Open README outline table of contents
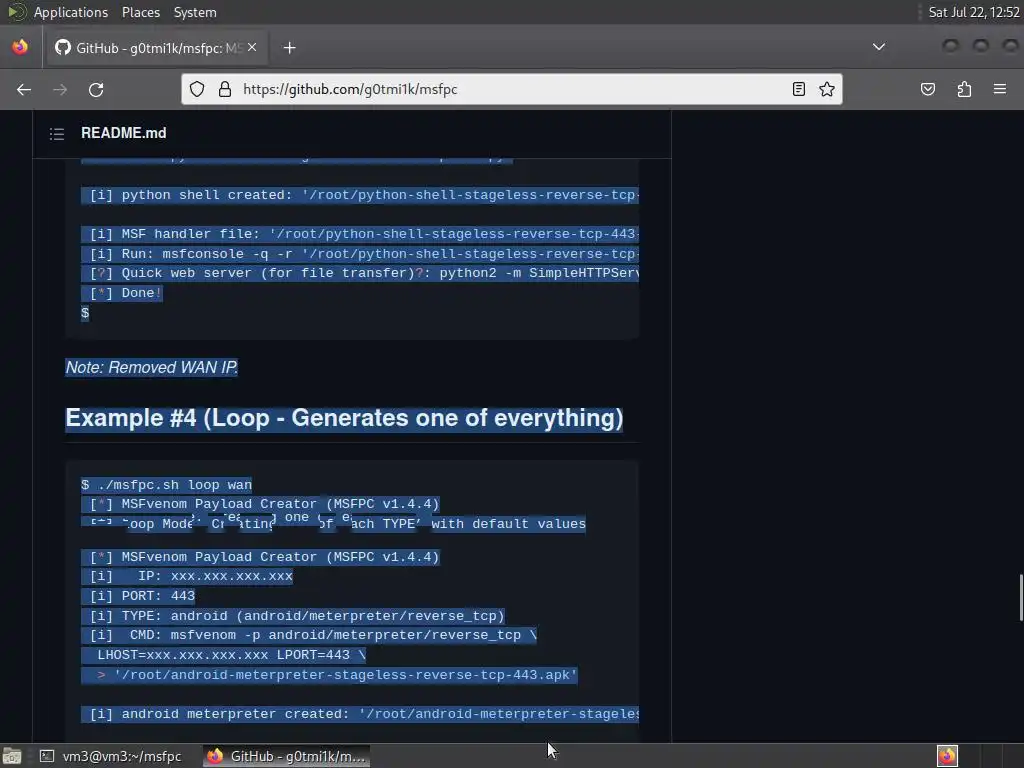Screen dimensions: 1024x768 pos(57,134)
